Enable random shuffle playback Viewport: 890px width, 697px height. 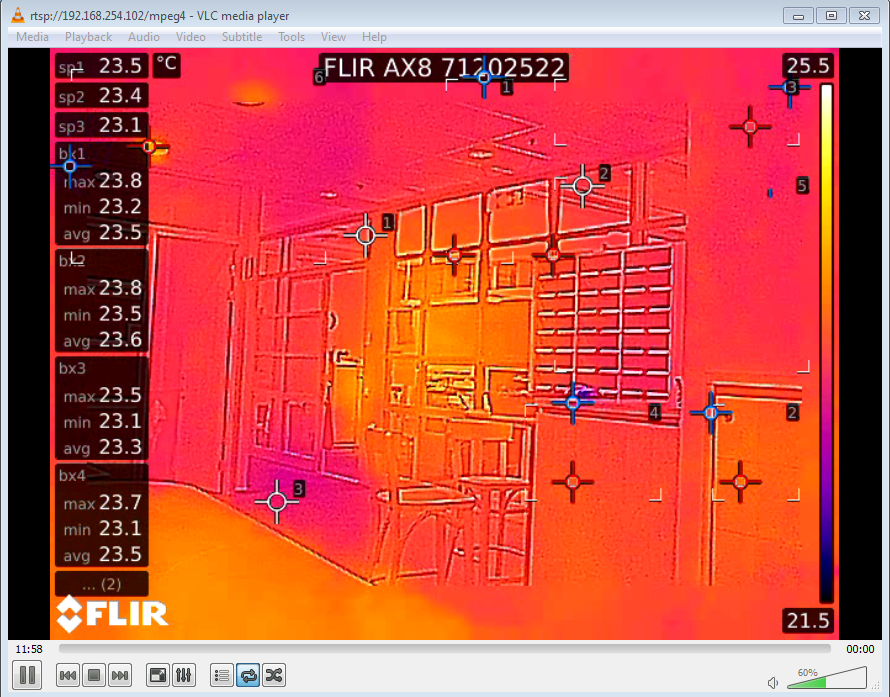[273, 675]
